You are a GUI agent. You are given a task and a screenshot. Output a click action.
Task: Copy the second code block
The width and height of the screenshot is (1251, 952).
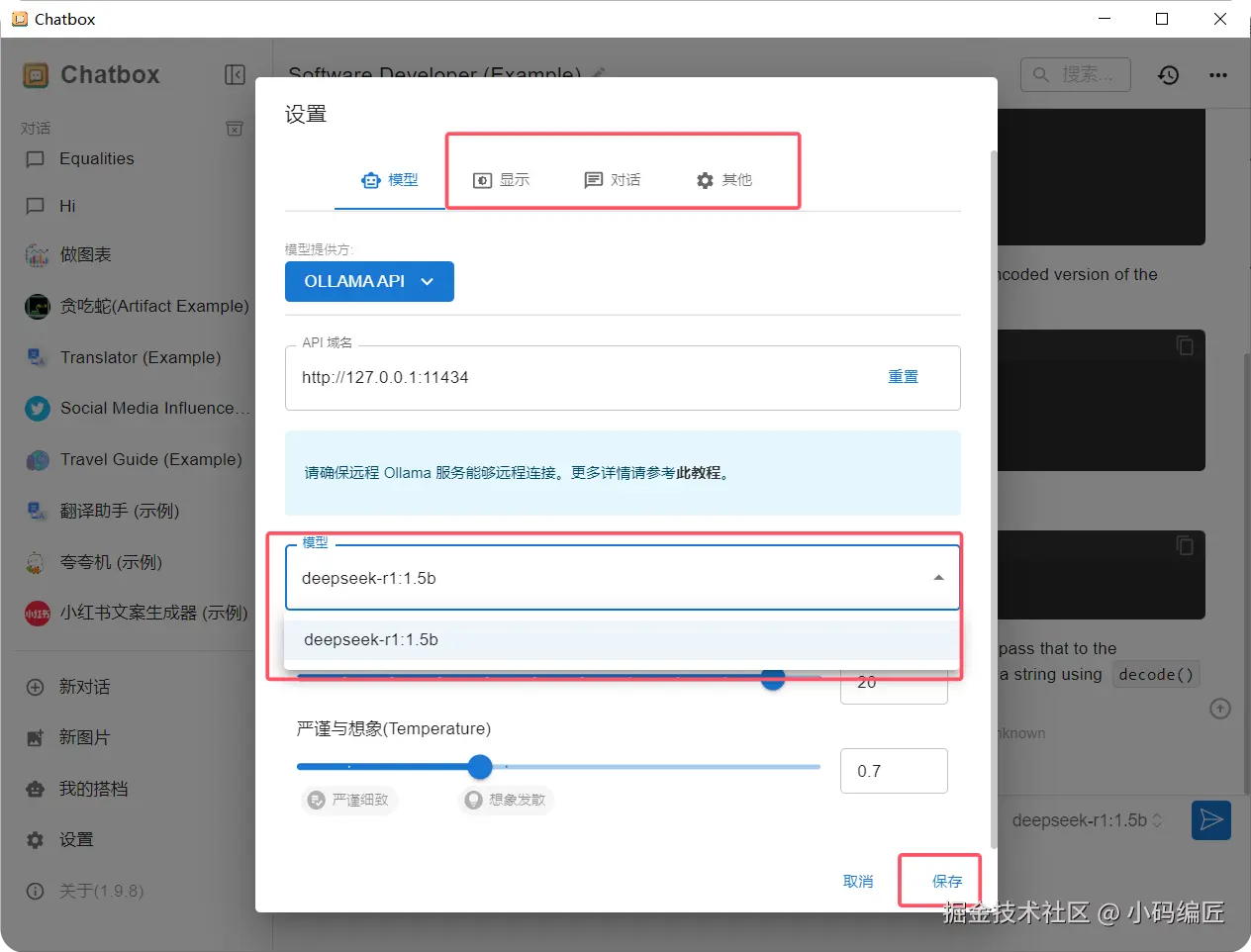tap(1185, 345)
